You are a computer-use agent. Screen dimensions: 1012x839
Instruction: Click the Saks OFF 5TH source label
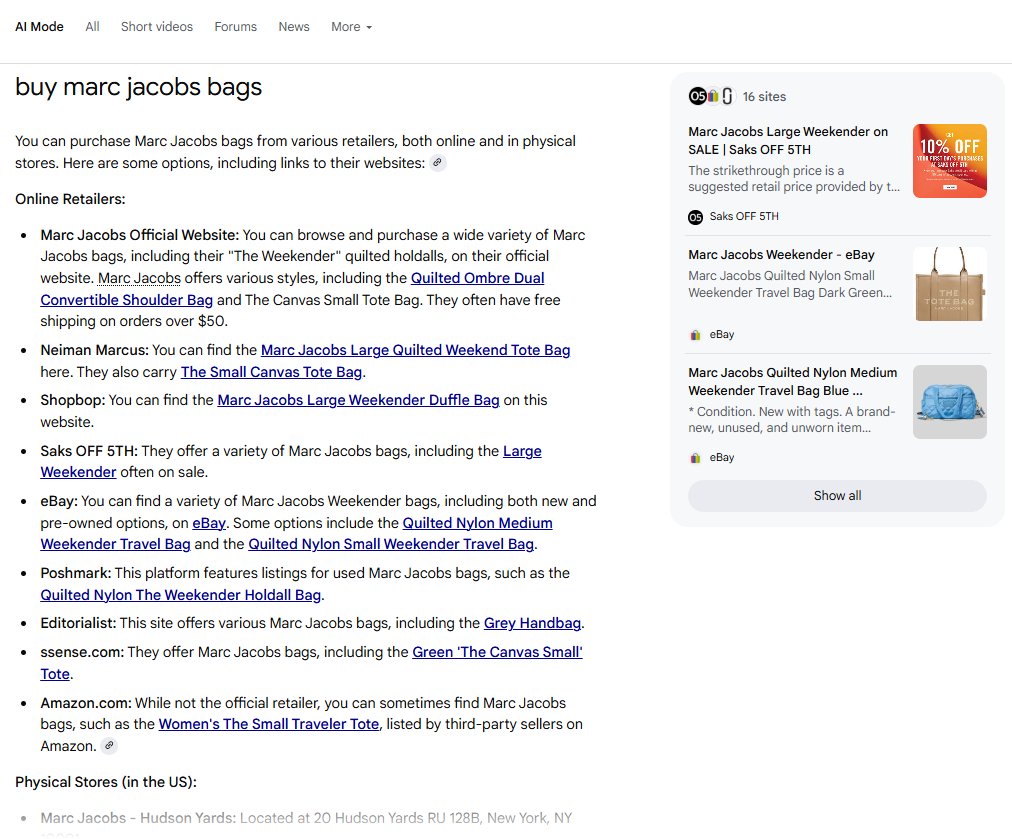pyautogui.click(x=744, y=216)
